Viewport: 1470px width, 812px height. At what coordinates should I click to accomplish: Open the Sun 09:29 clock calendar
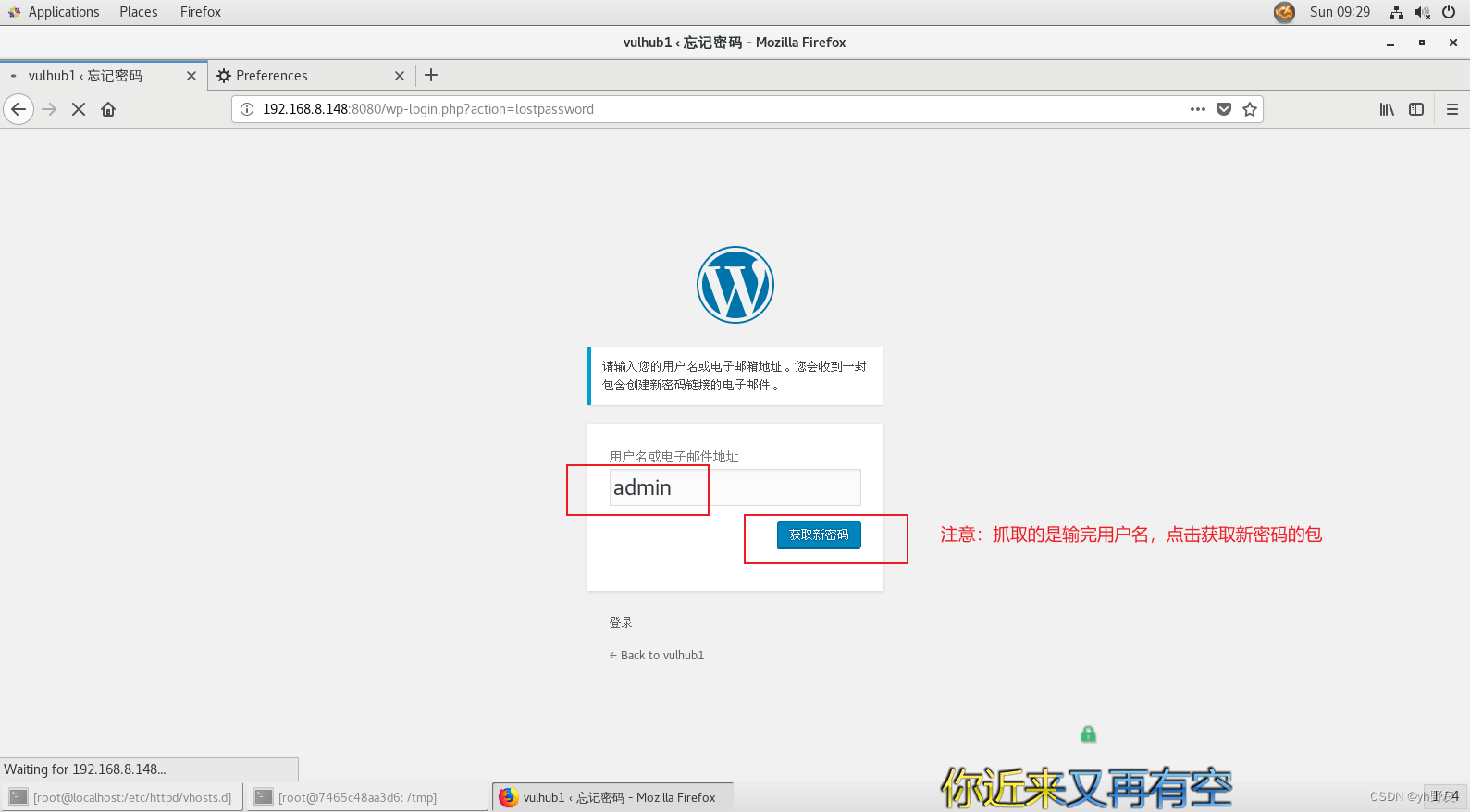tap(1340, 12)
